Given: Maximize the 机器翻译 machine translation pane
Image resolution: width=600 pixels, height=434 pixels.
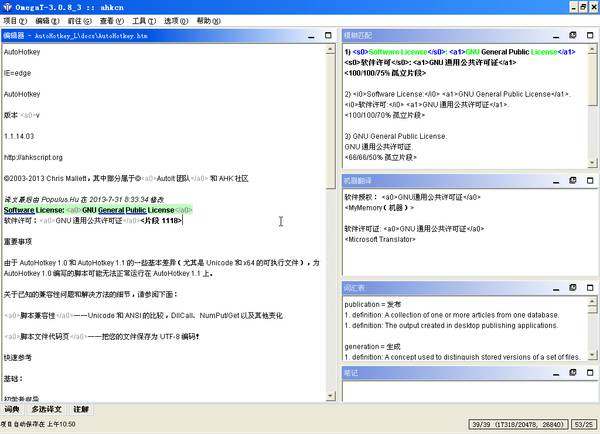Looking at the screenshot, I should click(x=590, y=181).
